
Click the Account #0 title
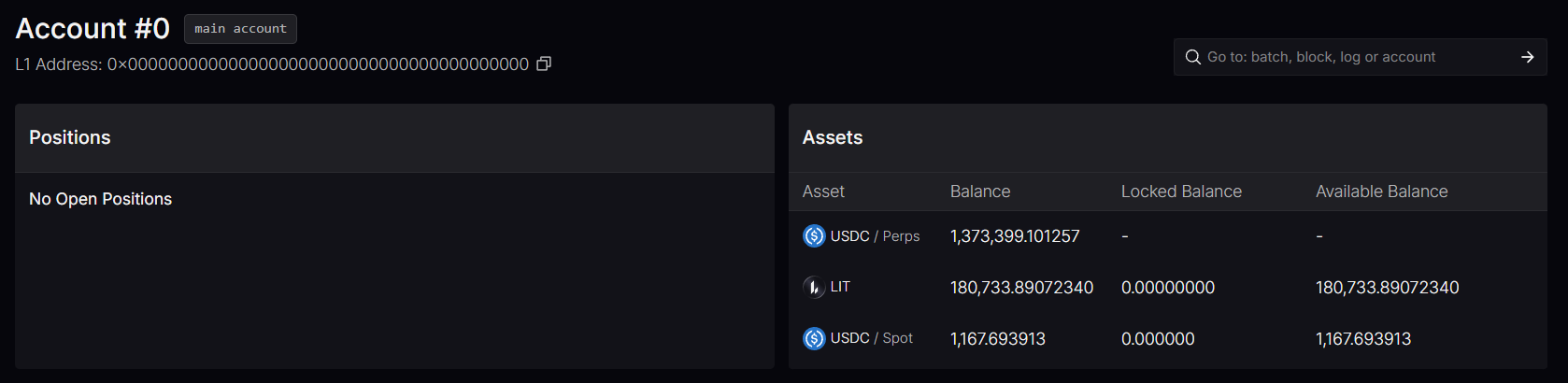[x=93, y=29]
